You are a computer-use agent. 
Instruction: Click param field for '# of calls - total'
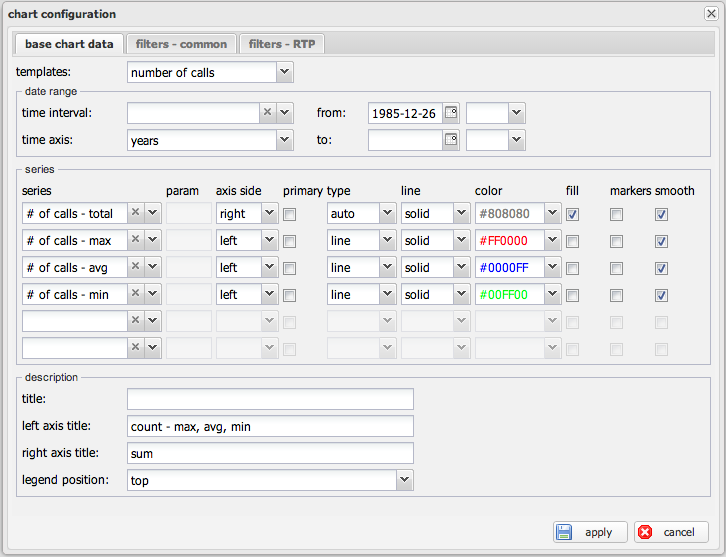point(189,213)
